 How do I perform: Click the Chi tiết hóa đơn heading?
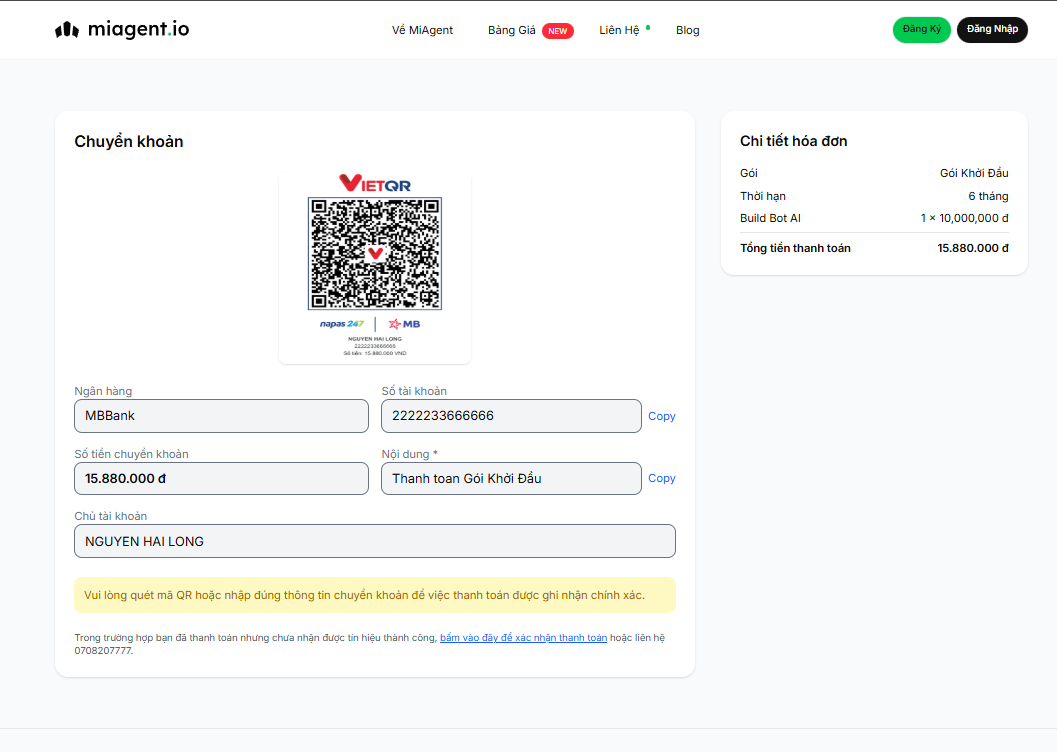[x=793, y=141]
